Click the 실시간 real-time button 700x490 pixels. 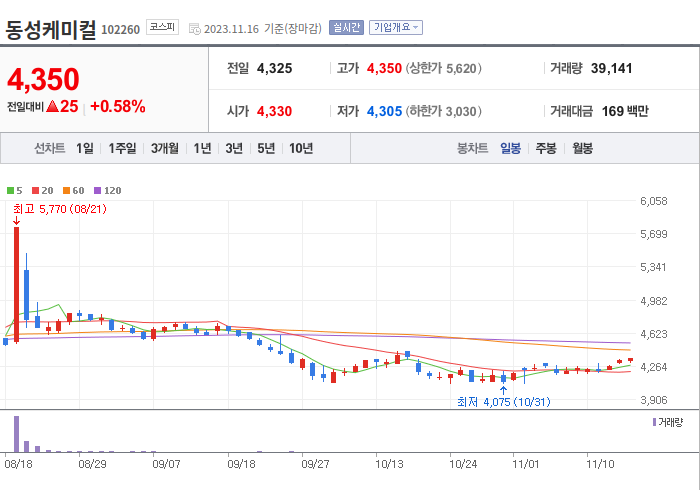coord(346,28)
